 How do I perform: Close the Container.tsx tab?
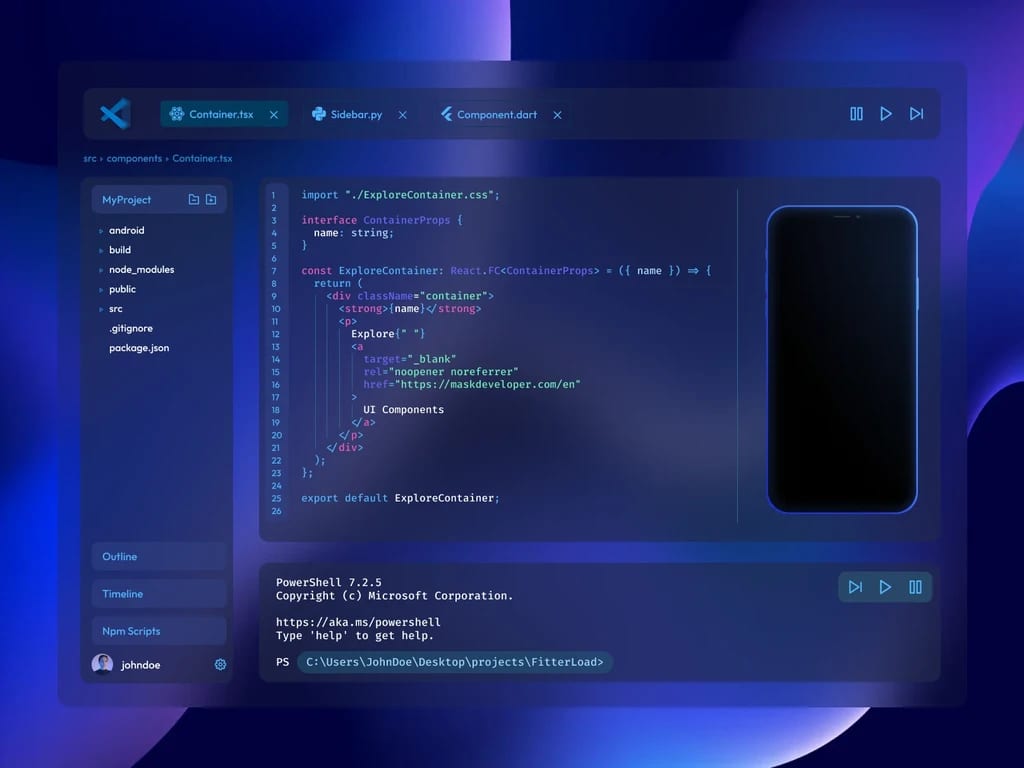[x=274, y=115]
